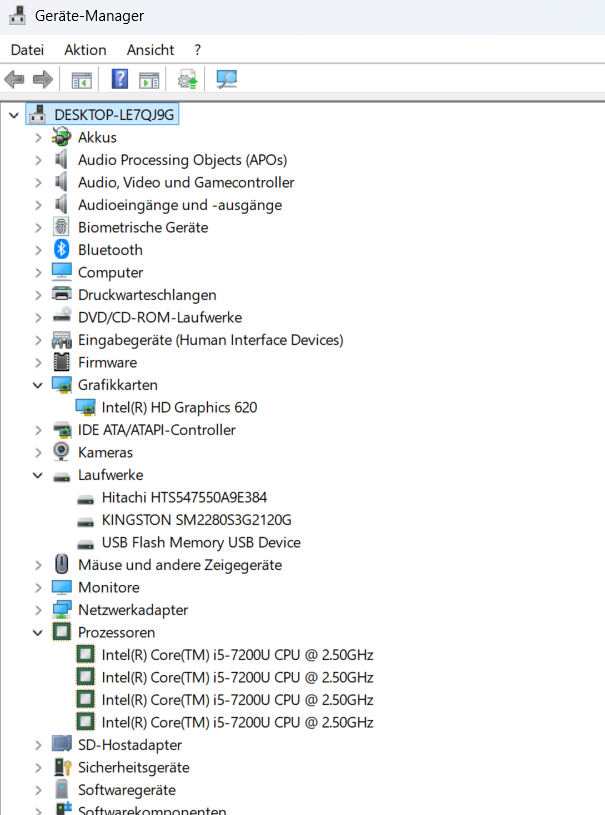The height and width of the screenshot is (815, 605).
Task: Select the Computer category label
Action: [x=110, y=272]
